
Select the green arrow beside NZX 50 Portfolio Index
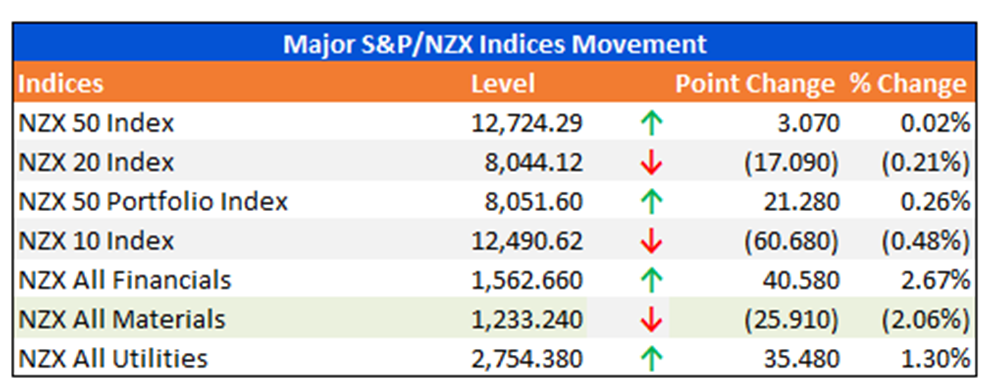[x=652, y=202]
